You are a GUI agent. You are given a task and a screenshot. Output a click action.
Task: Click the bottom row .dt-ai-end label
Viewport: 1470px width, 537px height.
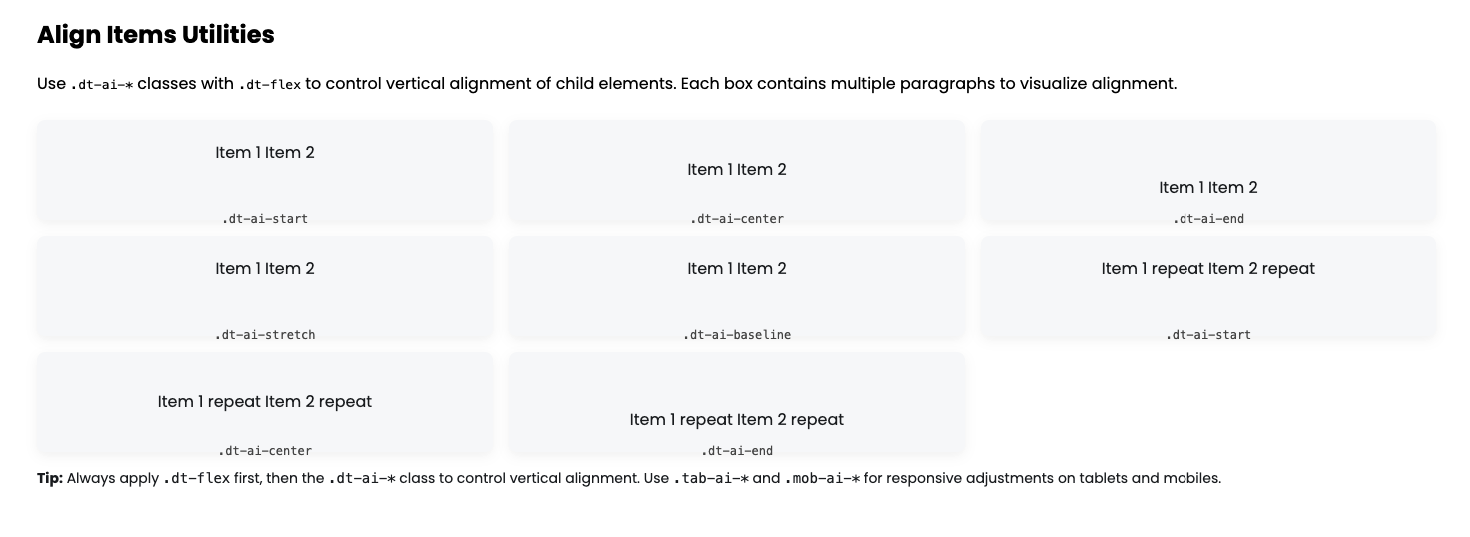[737, 450]
